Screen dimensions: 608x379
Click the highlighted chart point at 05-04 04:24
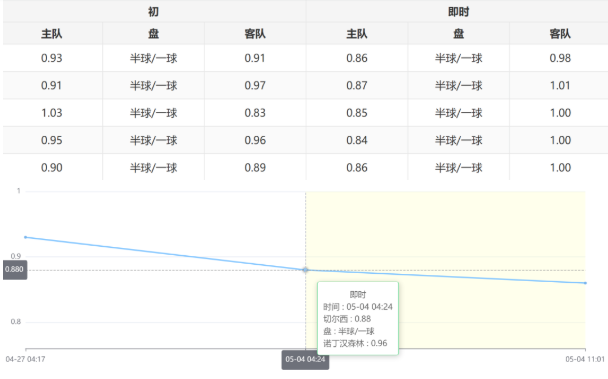306,270
